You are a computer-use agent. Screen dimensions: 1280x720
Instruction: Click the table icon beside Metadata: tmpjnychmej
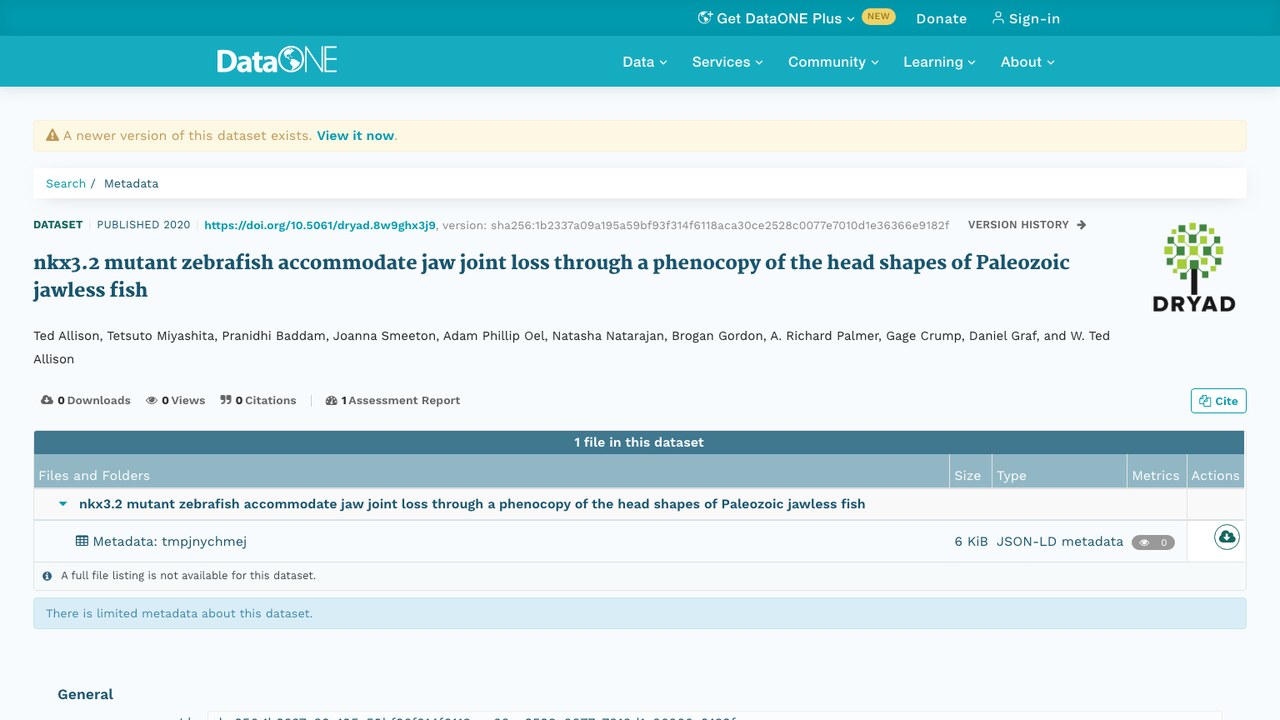pyautogui.click(x=82, y=541)
